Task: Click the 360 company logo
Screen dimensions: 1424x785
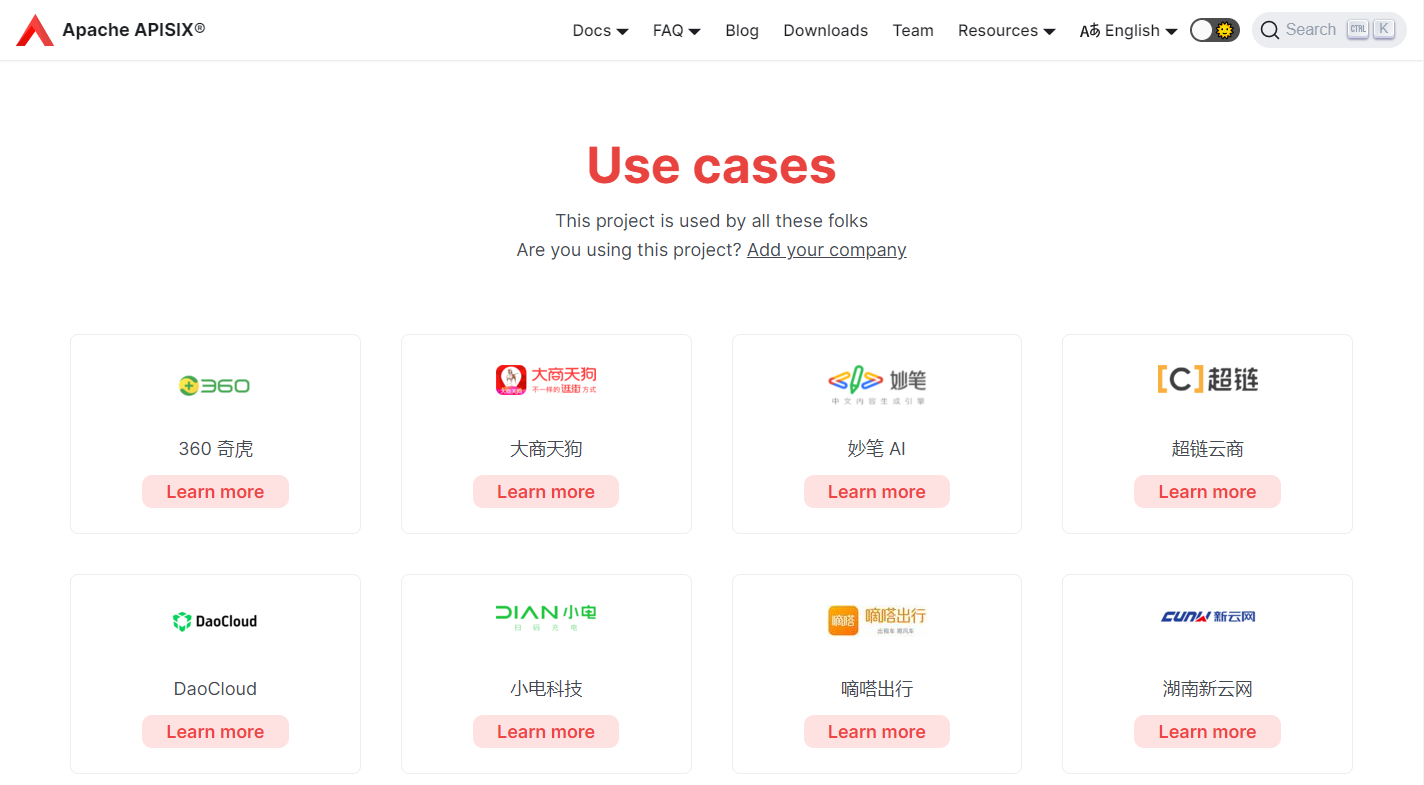Action: pos(215,385)
